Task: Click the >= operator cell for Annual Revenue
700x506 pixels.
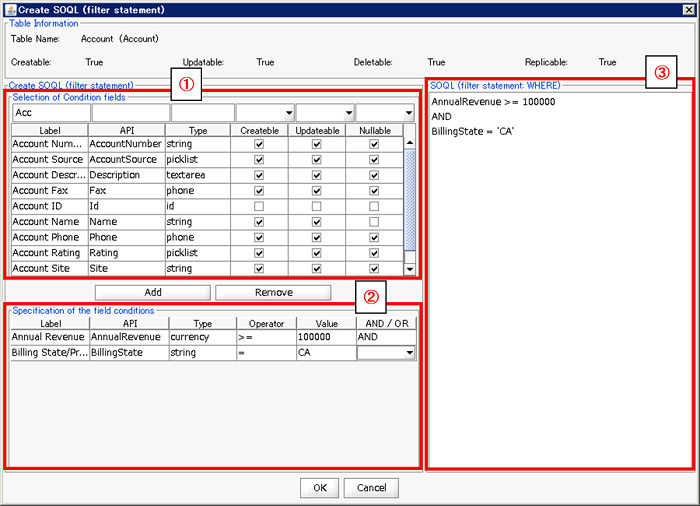Action: pyautogui.click(x=264, y=338)
